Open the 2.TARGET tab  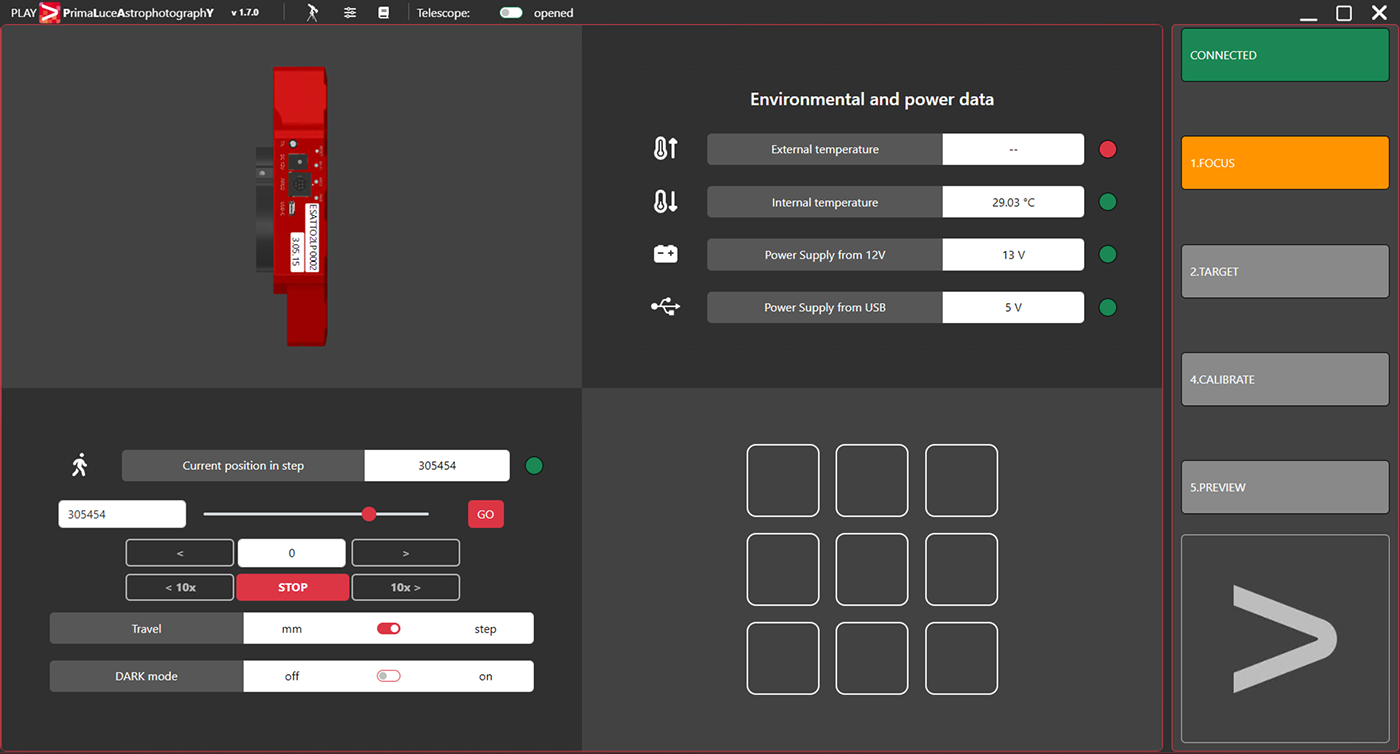(1285, 271)
